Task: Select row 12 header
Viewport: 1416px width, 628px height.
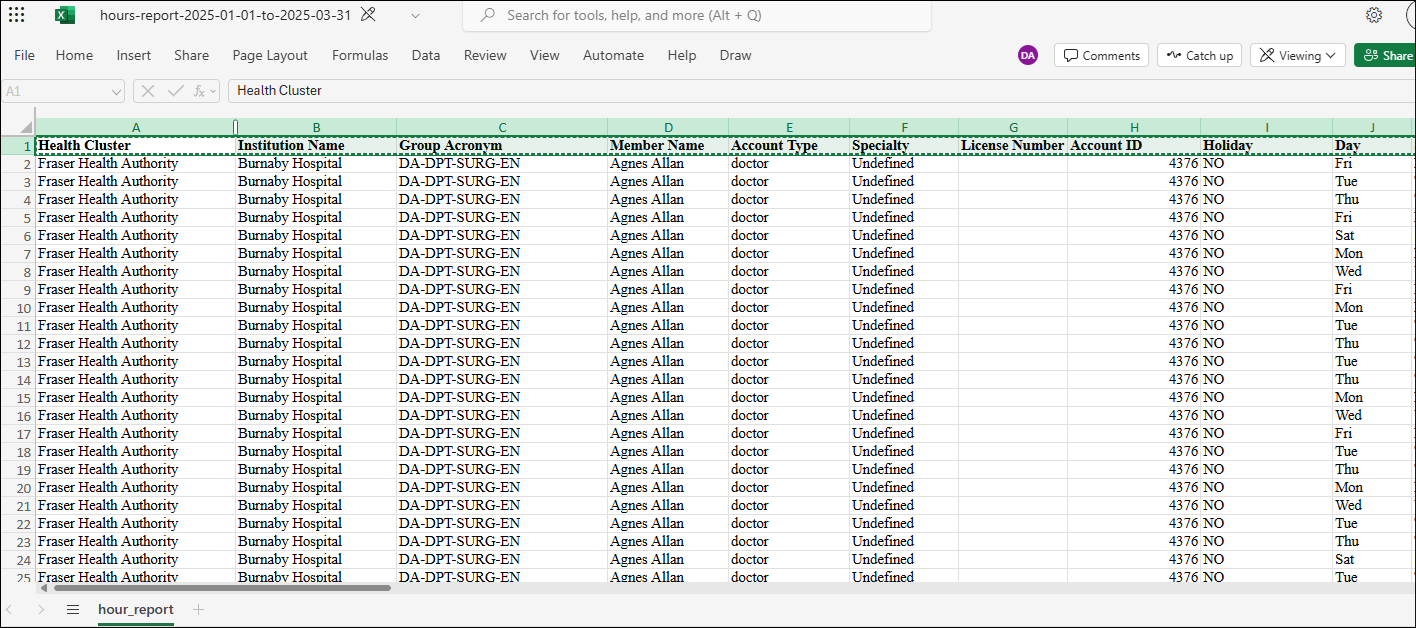Action: (17, 343)
